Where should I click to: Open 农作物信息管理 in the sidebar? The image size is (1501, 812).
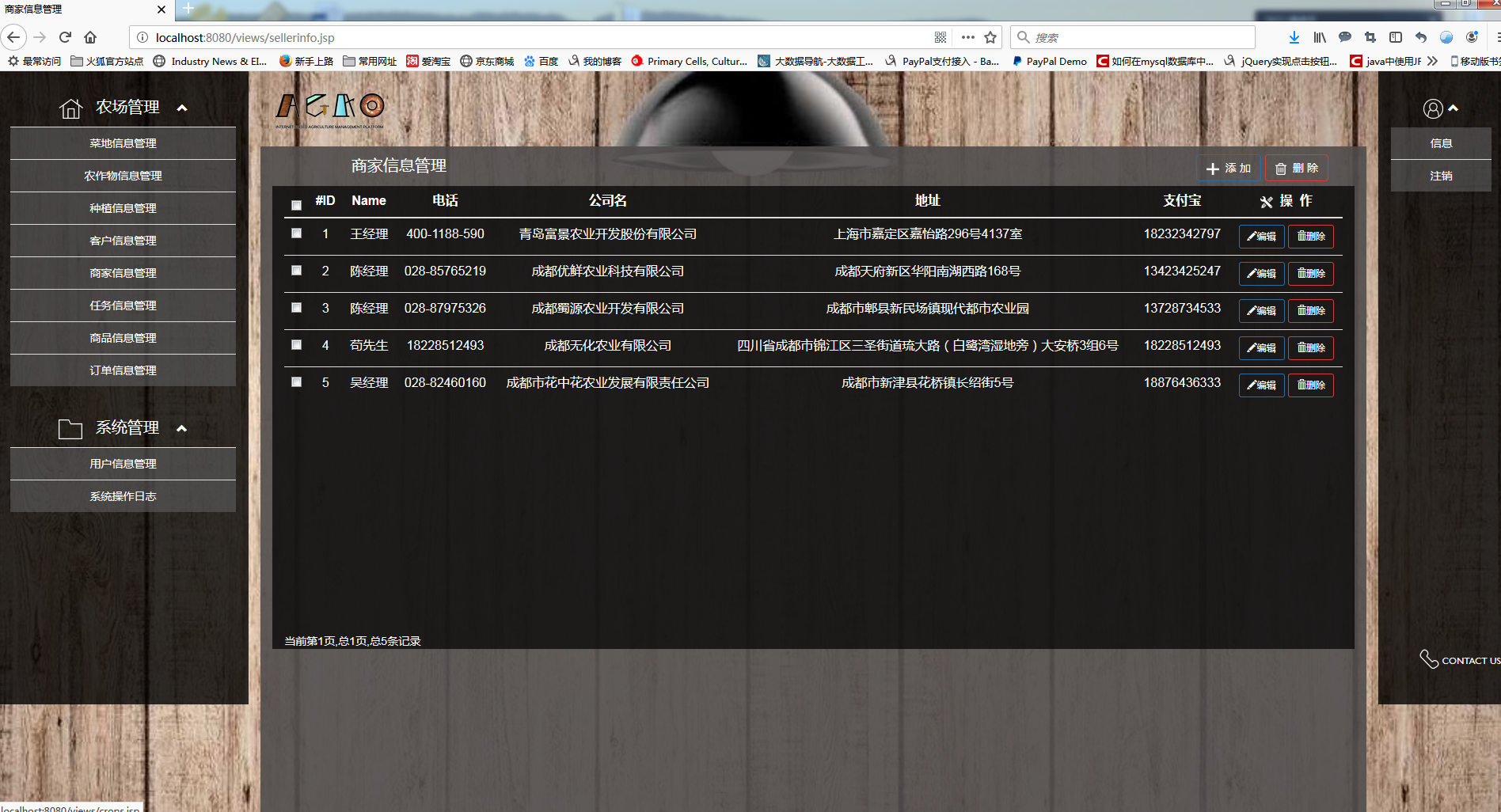[x=123, y=176]
